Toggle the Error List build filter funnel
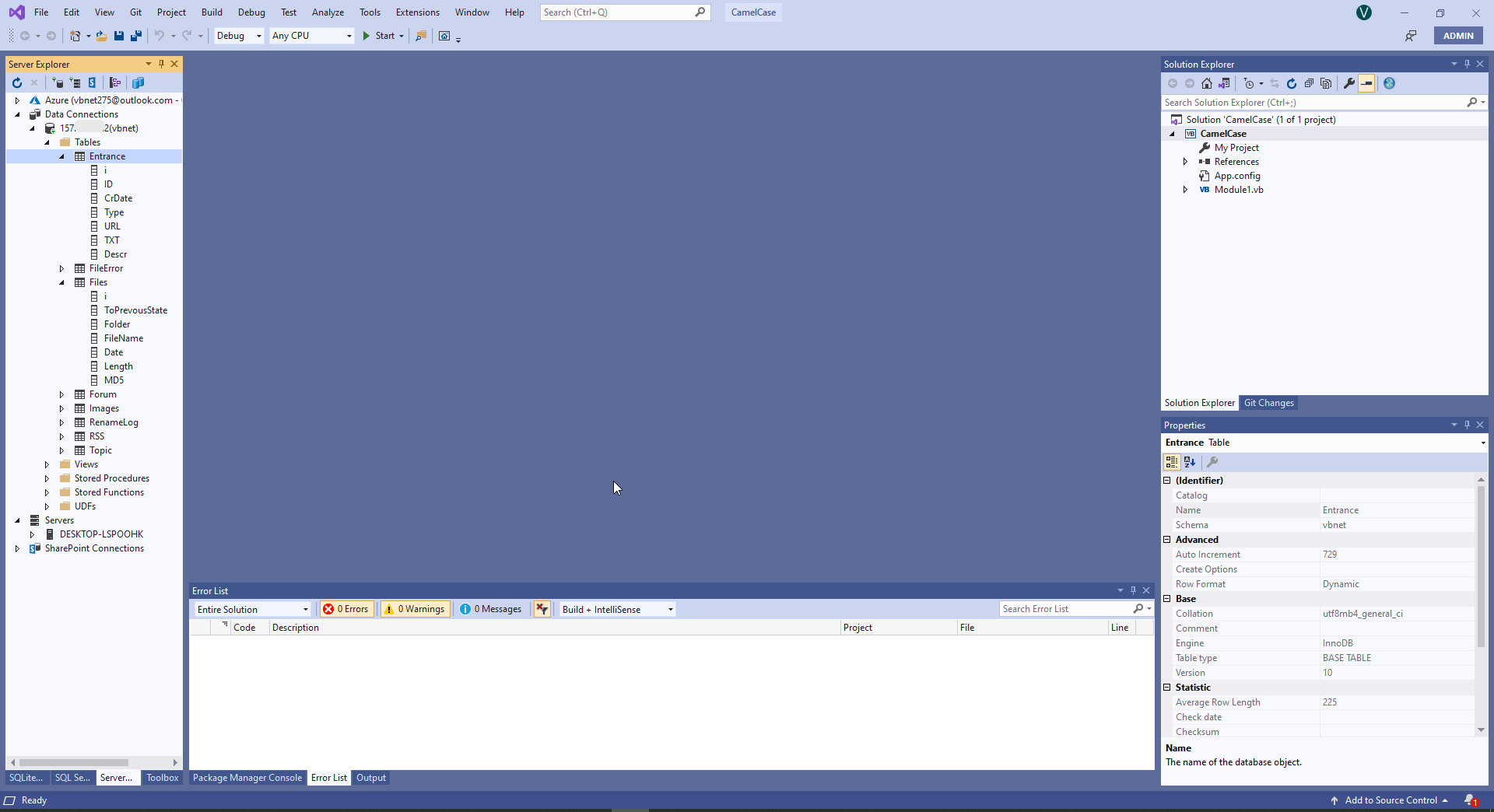Image resolution: width=1494 pixels, height=812 pixels. point(542,609)
